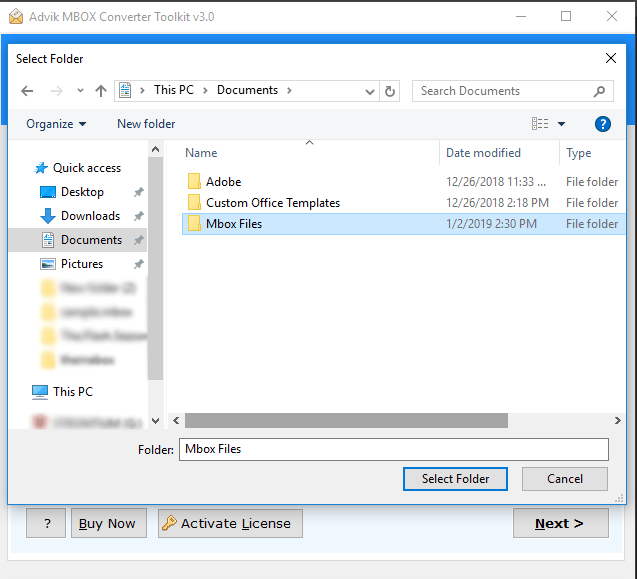This screenshot has height=579, width=637.
Task: Click the forward navigation arrow
Action: coord(56,91)
